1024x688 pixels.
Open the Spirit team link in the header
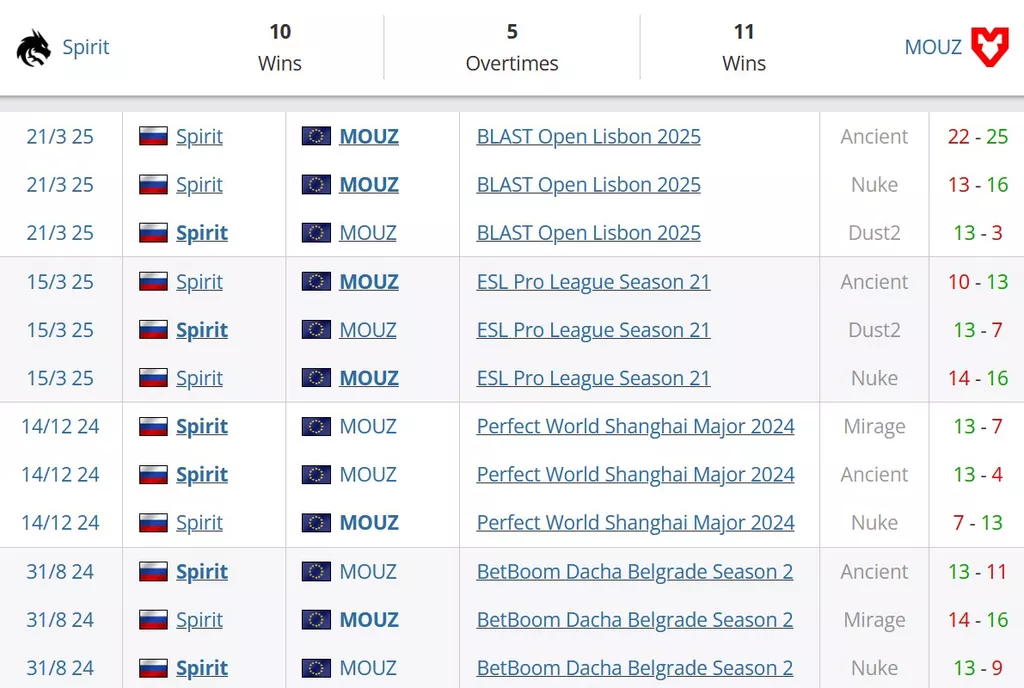click(x=86, y=47)
